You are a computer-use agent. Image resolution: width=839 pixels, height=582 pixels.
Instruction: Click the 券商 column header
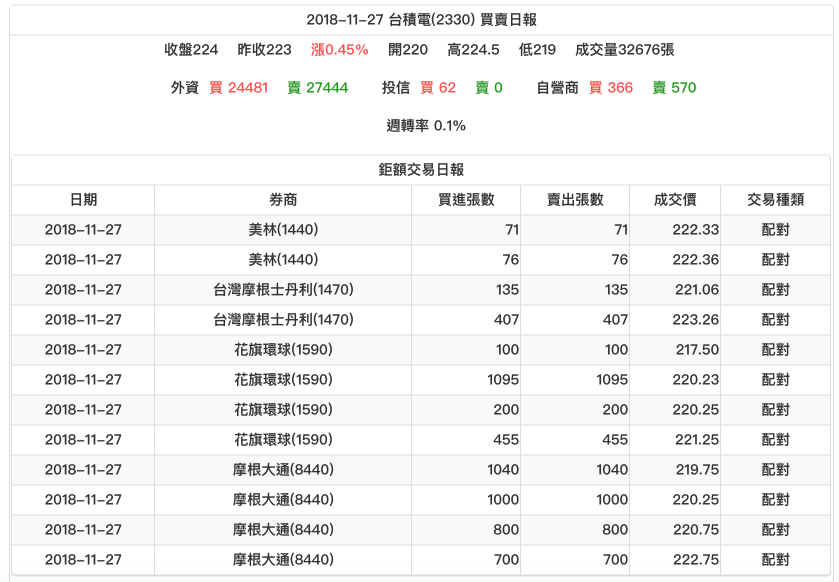point(284,198)
